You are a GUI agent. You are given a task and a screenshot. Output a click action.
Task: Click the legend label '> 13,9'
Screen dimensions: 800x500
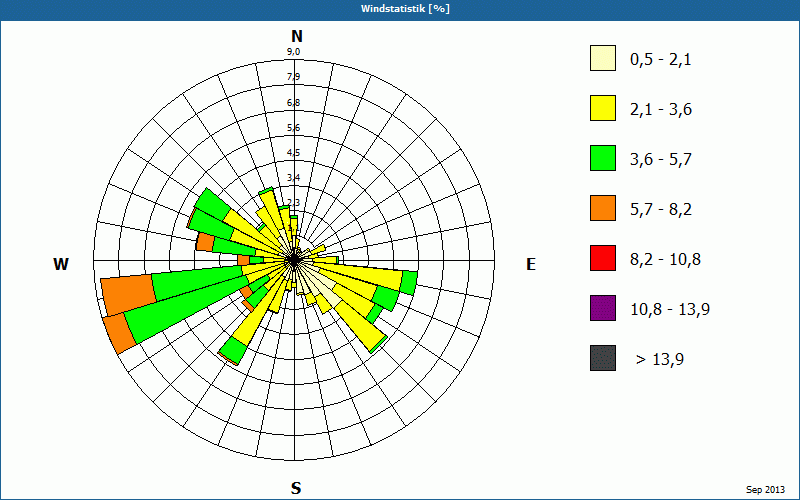click(x=660, y=360)
